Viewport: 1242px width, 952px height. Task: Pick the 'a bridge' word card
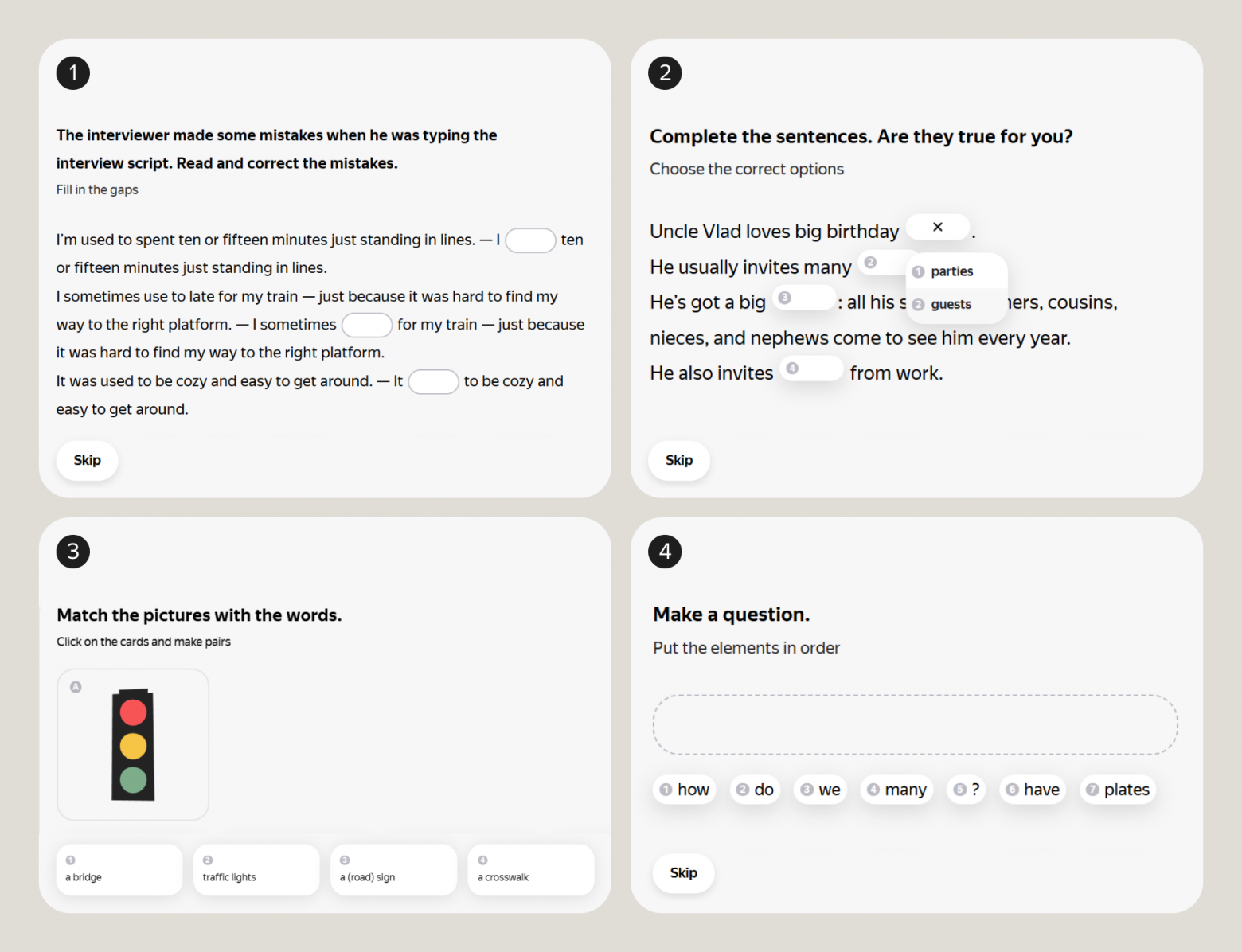pyautogui.click(x=119, y=869)
